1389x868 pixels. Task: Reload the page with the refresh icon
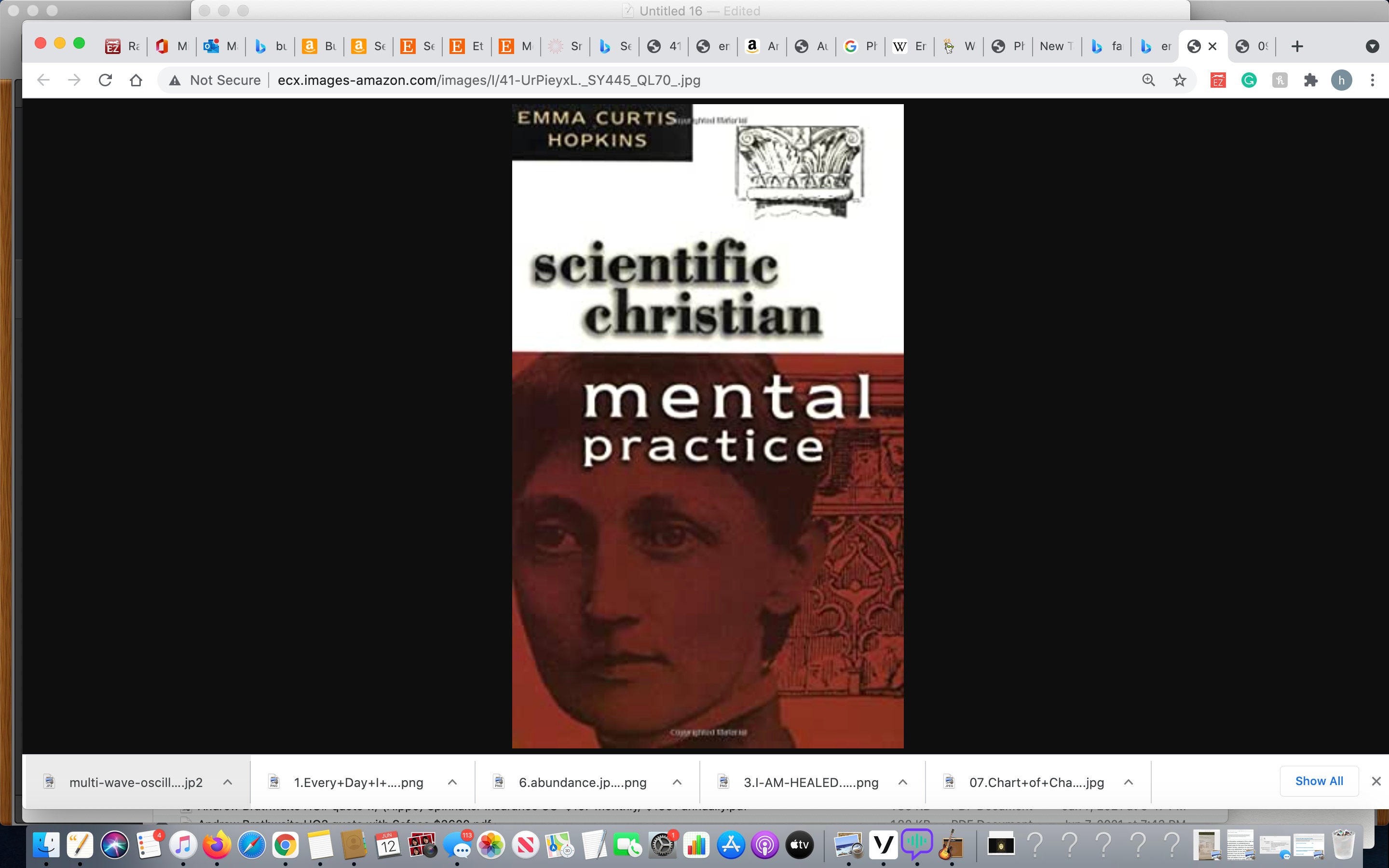[x=105, y=81]
